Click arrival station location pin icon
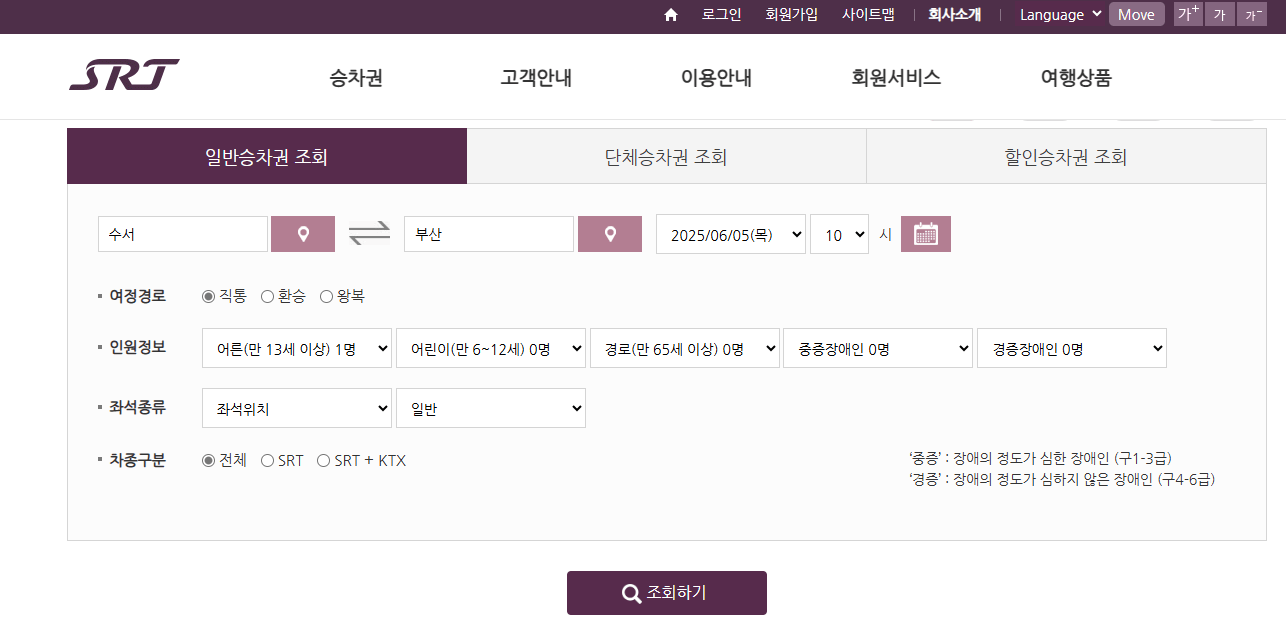This screenshot has height=625, width=1286. pyautogui.click(x=610, y=233)
